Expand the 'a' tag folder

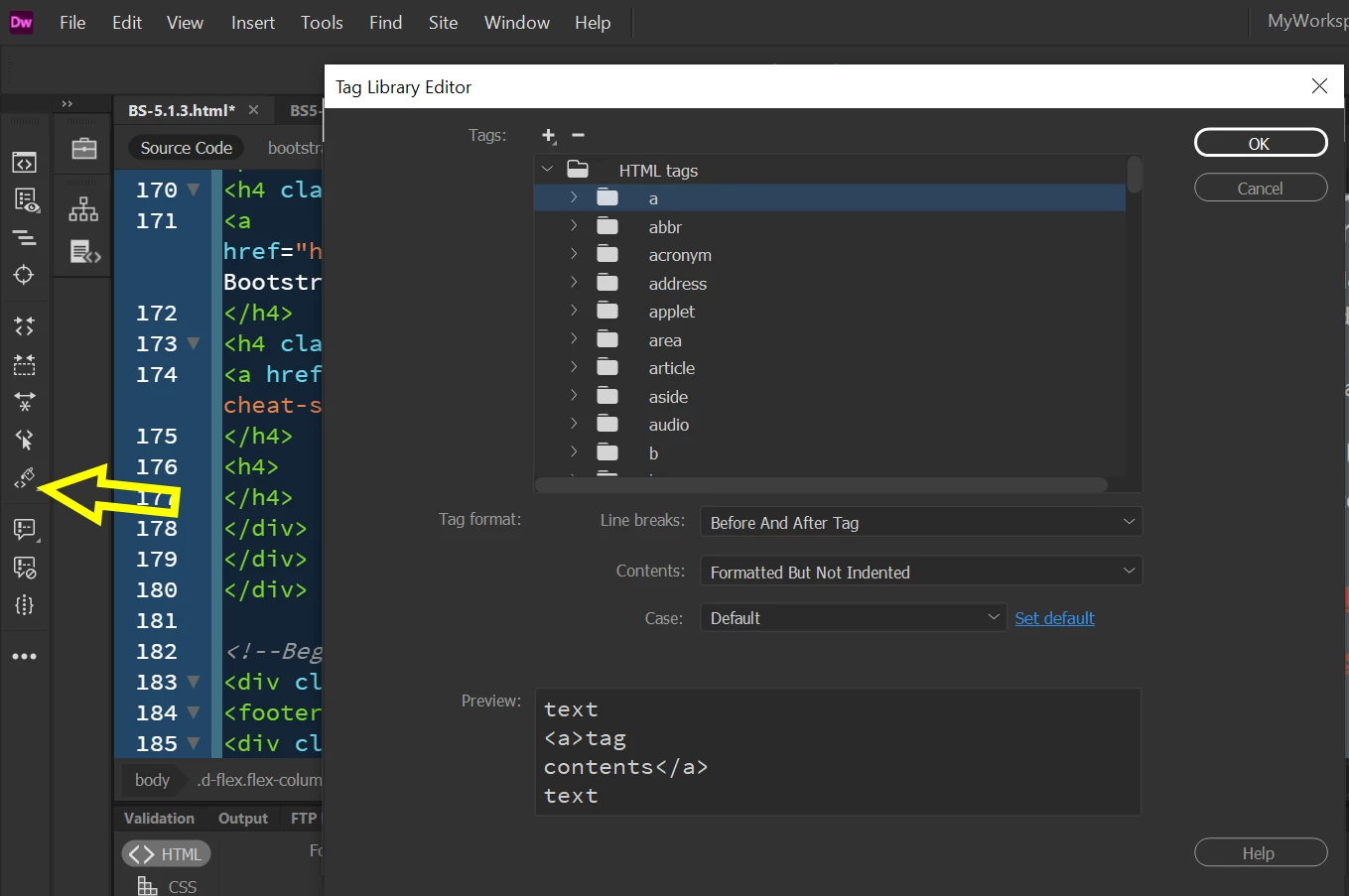coord(574,197)
